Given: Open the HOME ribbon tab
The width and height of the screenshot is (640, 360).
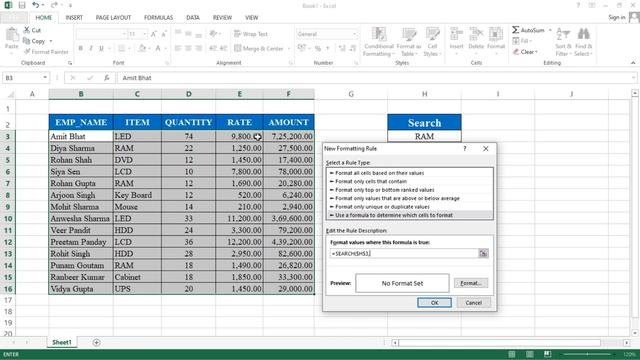Looking at the screenshot, I should pyautogui.click(x=44, y=18).
